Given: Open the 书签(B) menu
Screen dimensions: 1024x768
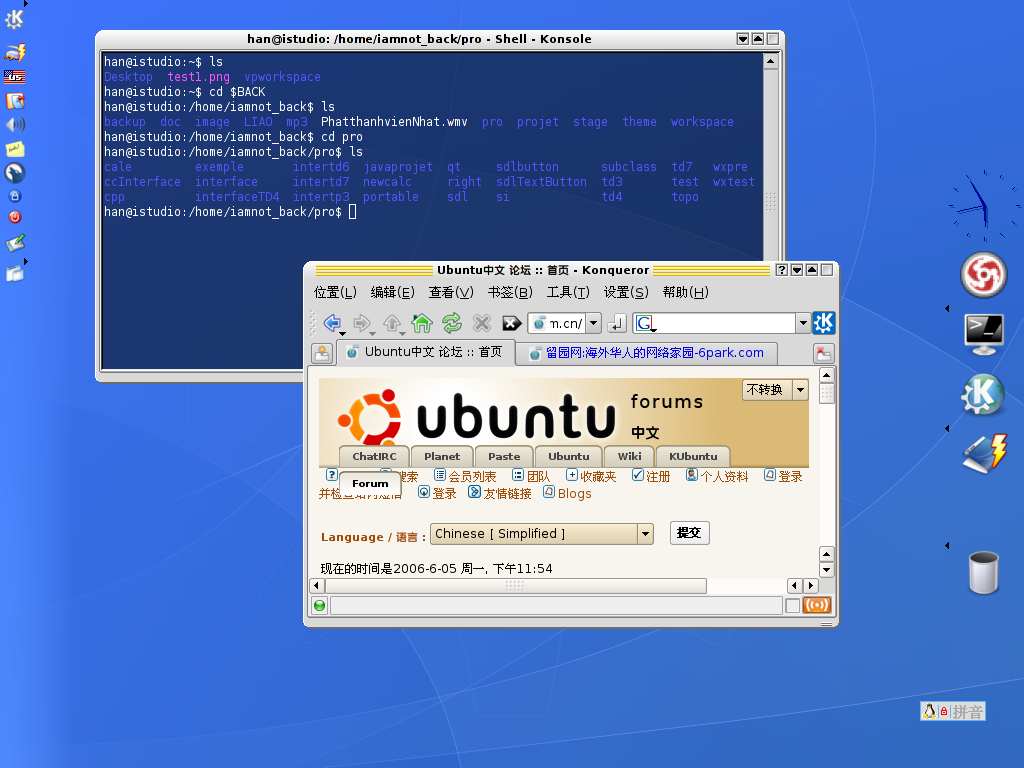Looking at the screenshot, I should [x=510, y=292].
